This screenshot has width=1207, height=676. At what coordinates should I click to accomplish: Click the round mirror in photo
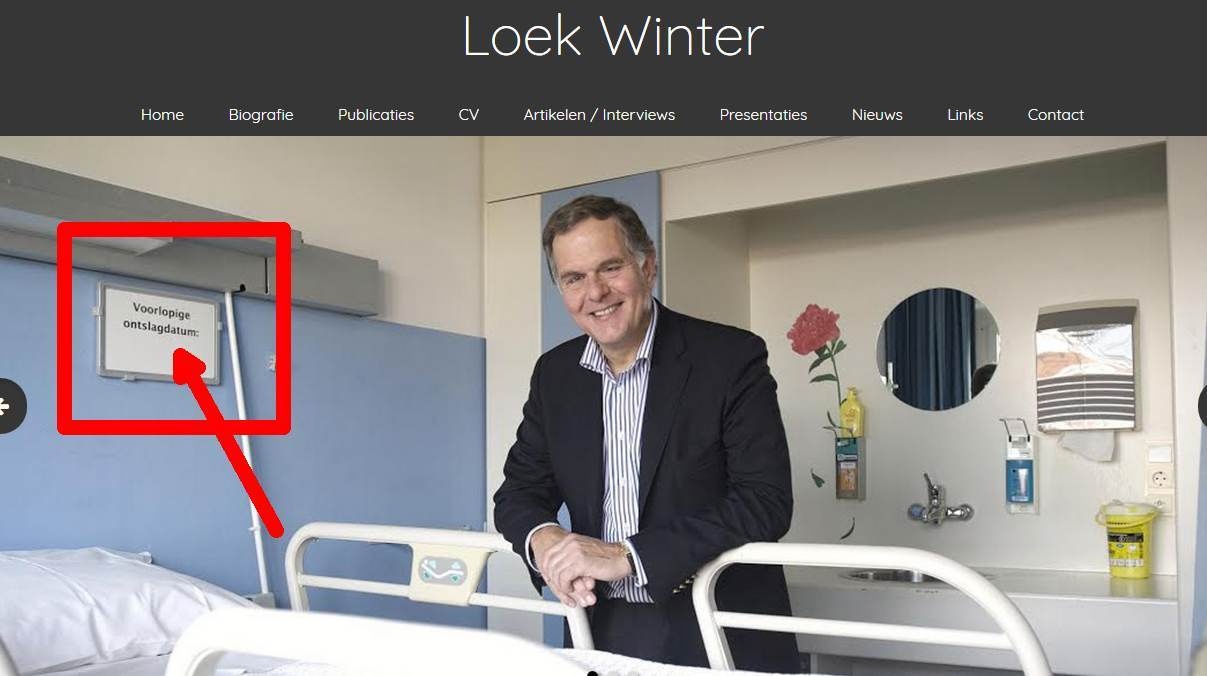(937, 349)
